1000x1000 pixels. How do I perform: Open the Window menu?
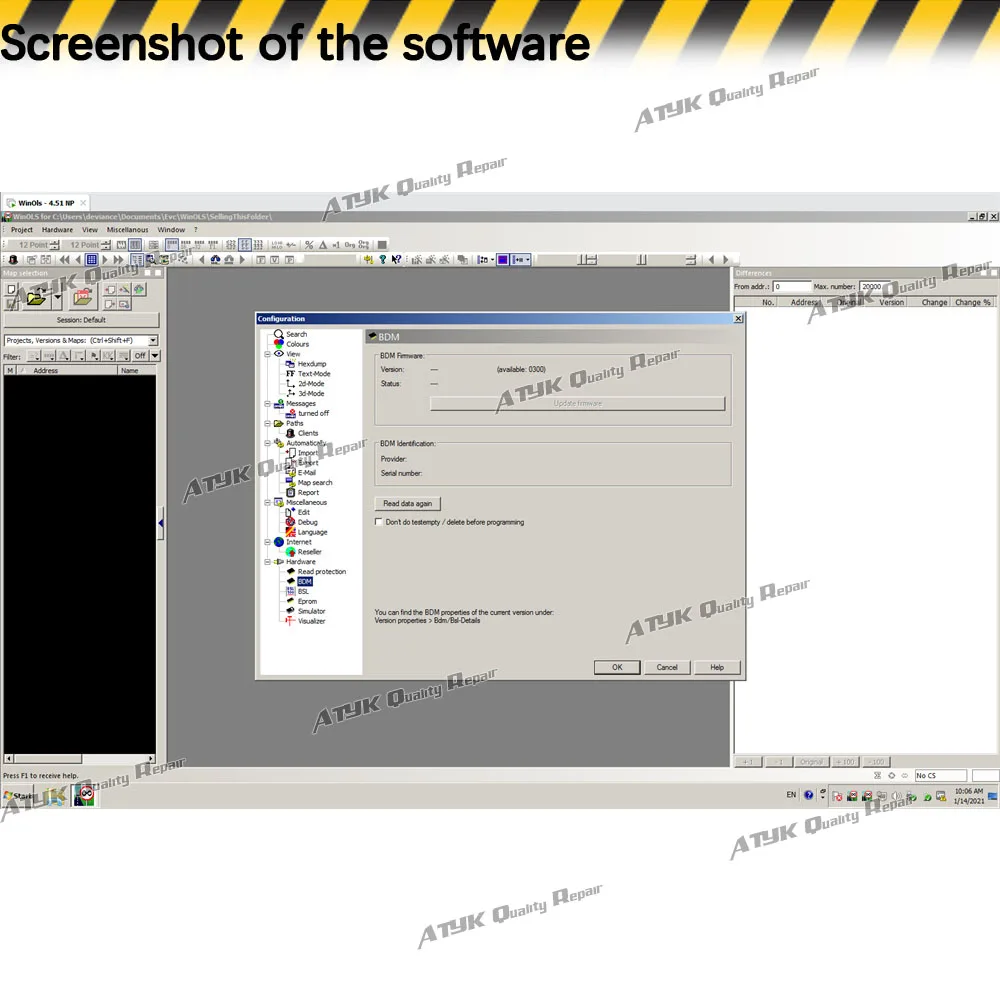(171, 230)
